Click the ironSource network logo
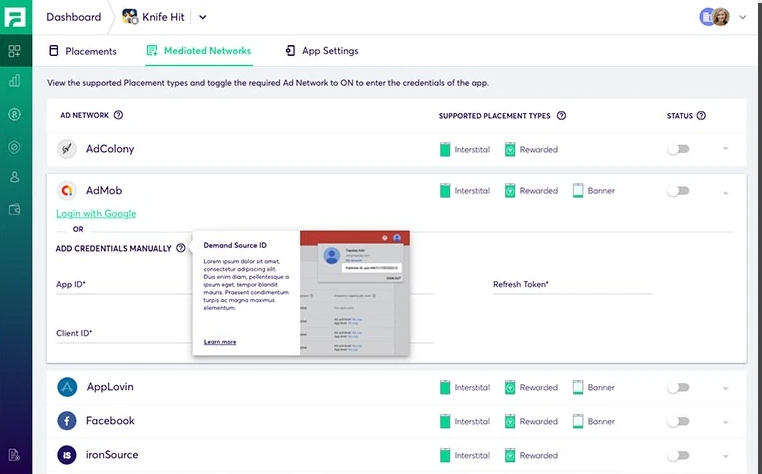 point(67,455)
